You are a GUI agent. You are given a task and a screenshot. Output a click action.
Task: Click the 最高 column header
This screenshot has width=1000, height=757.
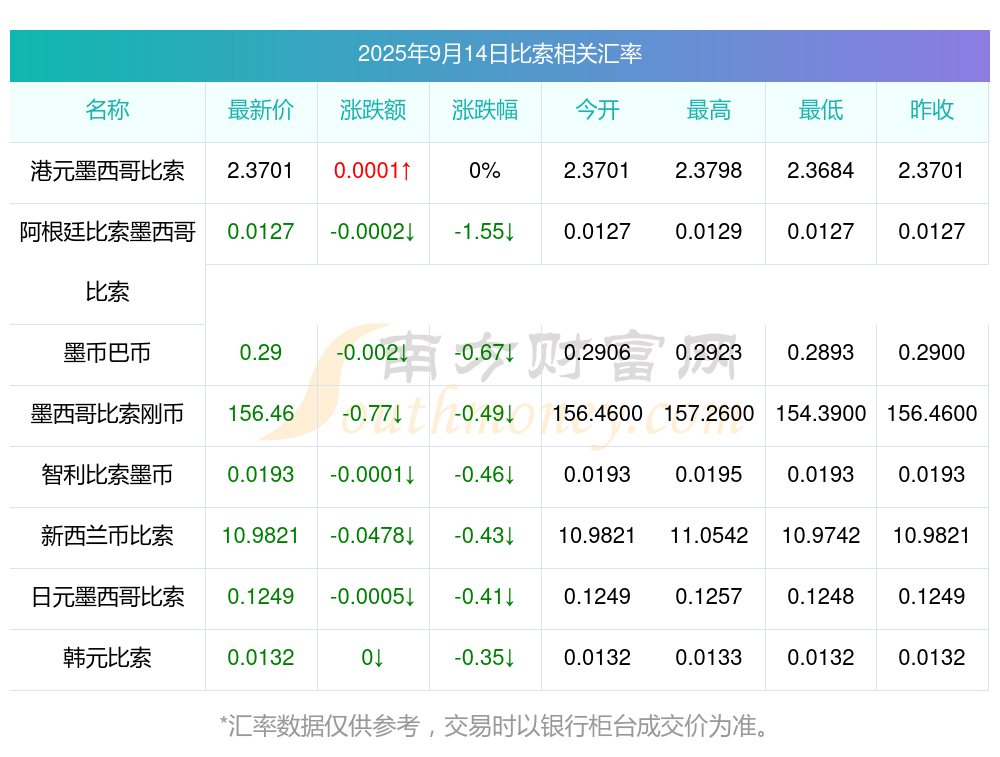coord(709,110)
